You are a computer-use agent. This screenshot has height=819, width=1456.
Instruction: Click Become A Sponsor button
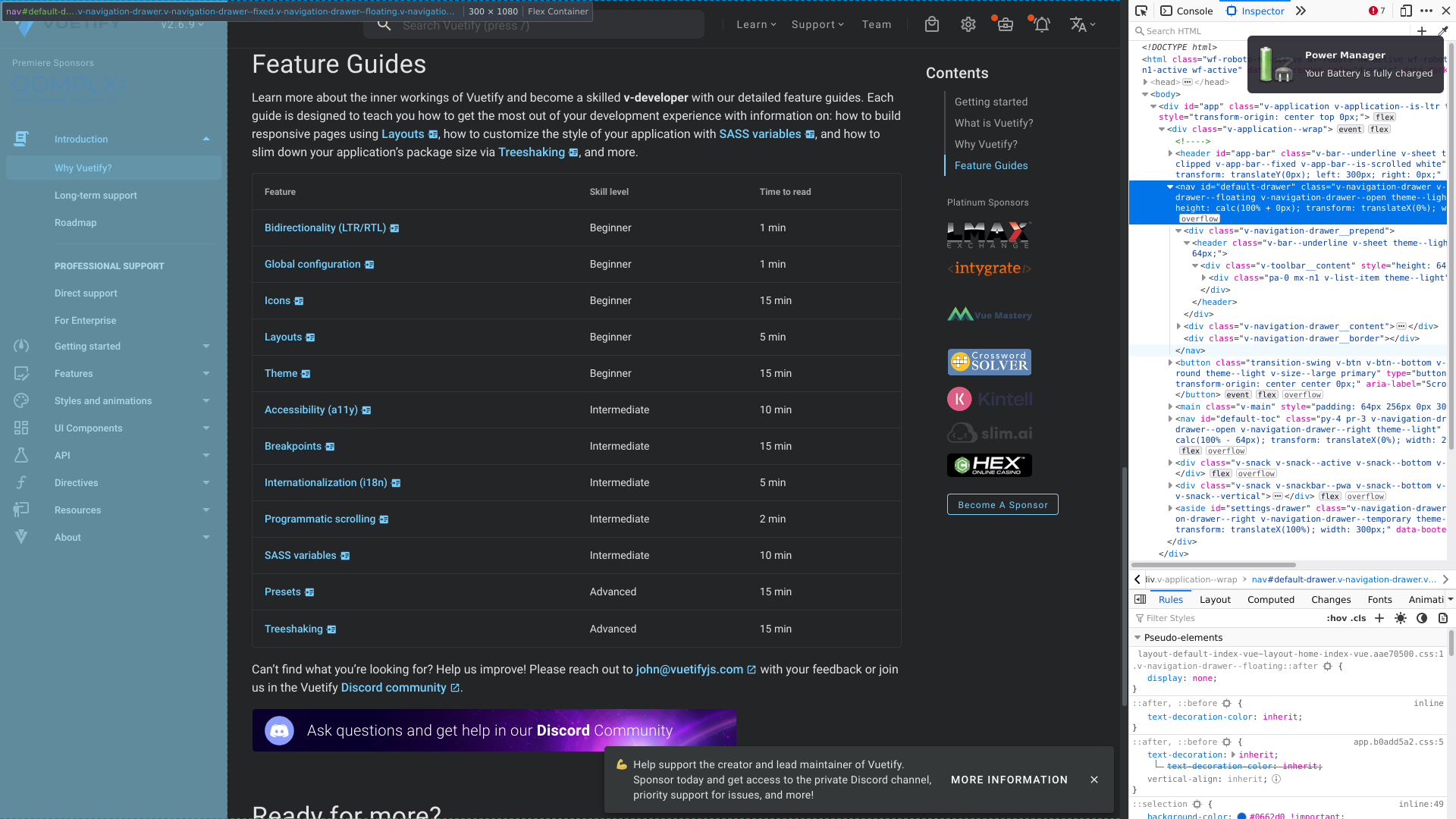[1002, 505]
